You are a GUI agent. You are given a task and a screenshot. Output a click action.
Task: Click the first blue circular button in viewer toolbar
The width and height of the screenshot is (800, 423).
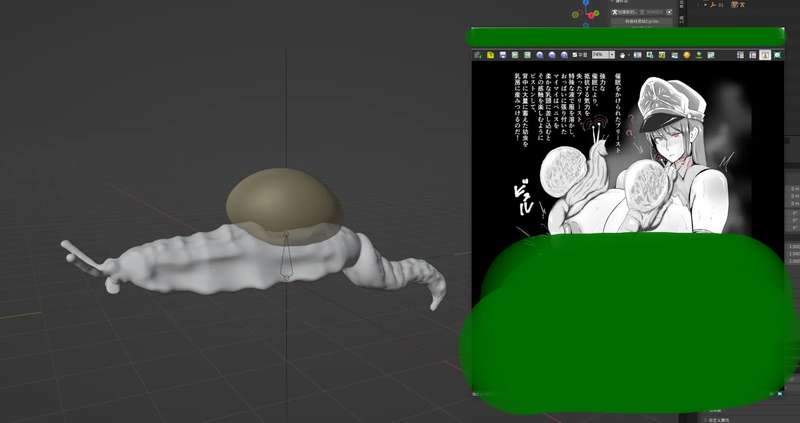(x=538, y=54)
